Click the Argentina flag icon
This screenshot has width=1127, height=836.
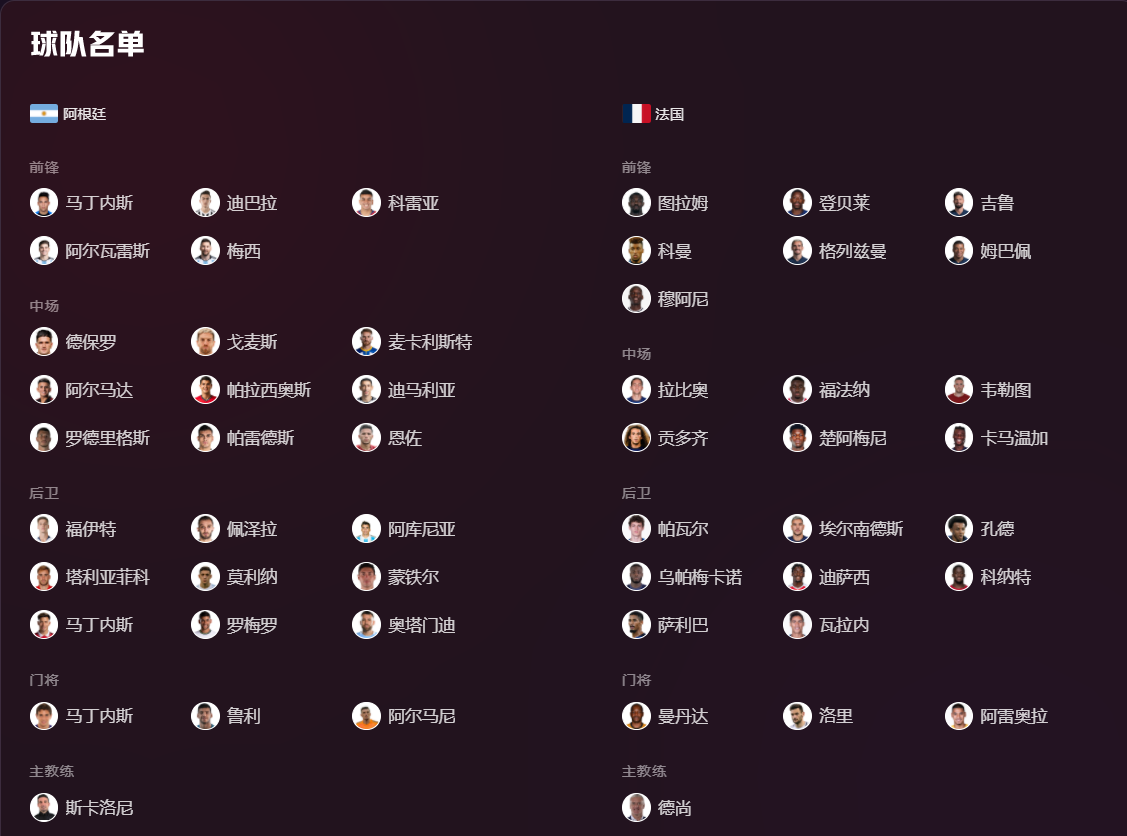(x=44, y=114)
